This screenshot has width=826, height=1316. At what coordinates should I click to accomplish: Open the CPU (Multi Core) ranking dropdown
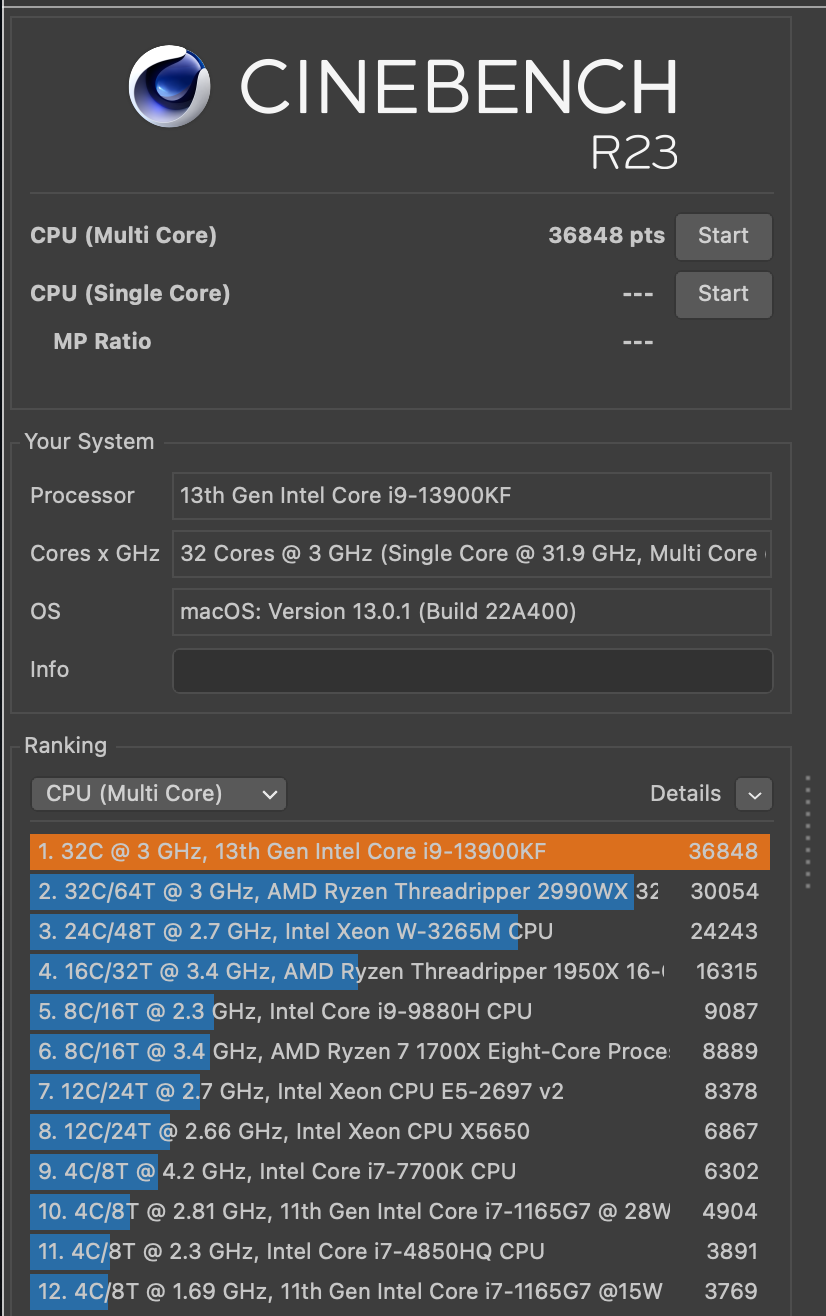click(158, 793)
